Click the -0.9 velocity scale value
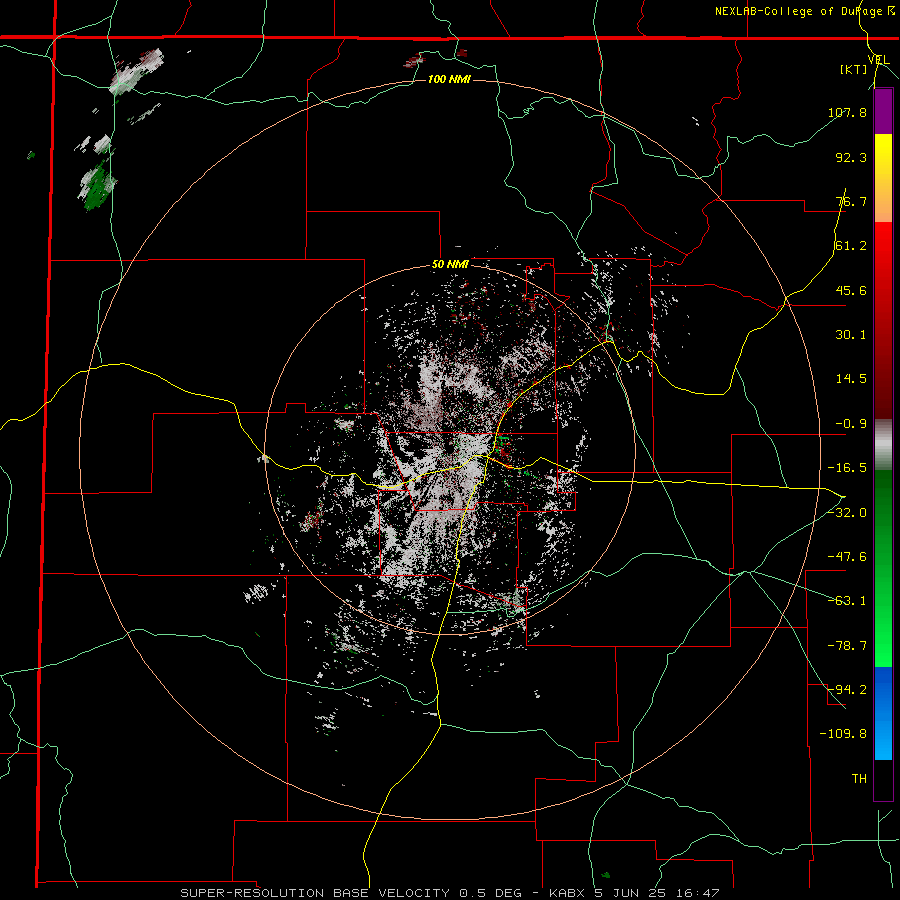This screenshot has height=900, width=900. (851, 424)
